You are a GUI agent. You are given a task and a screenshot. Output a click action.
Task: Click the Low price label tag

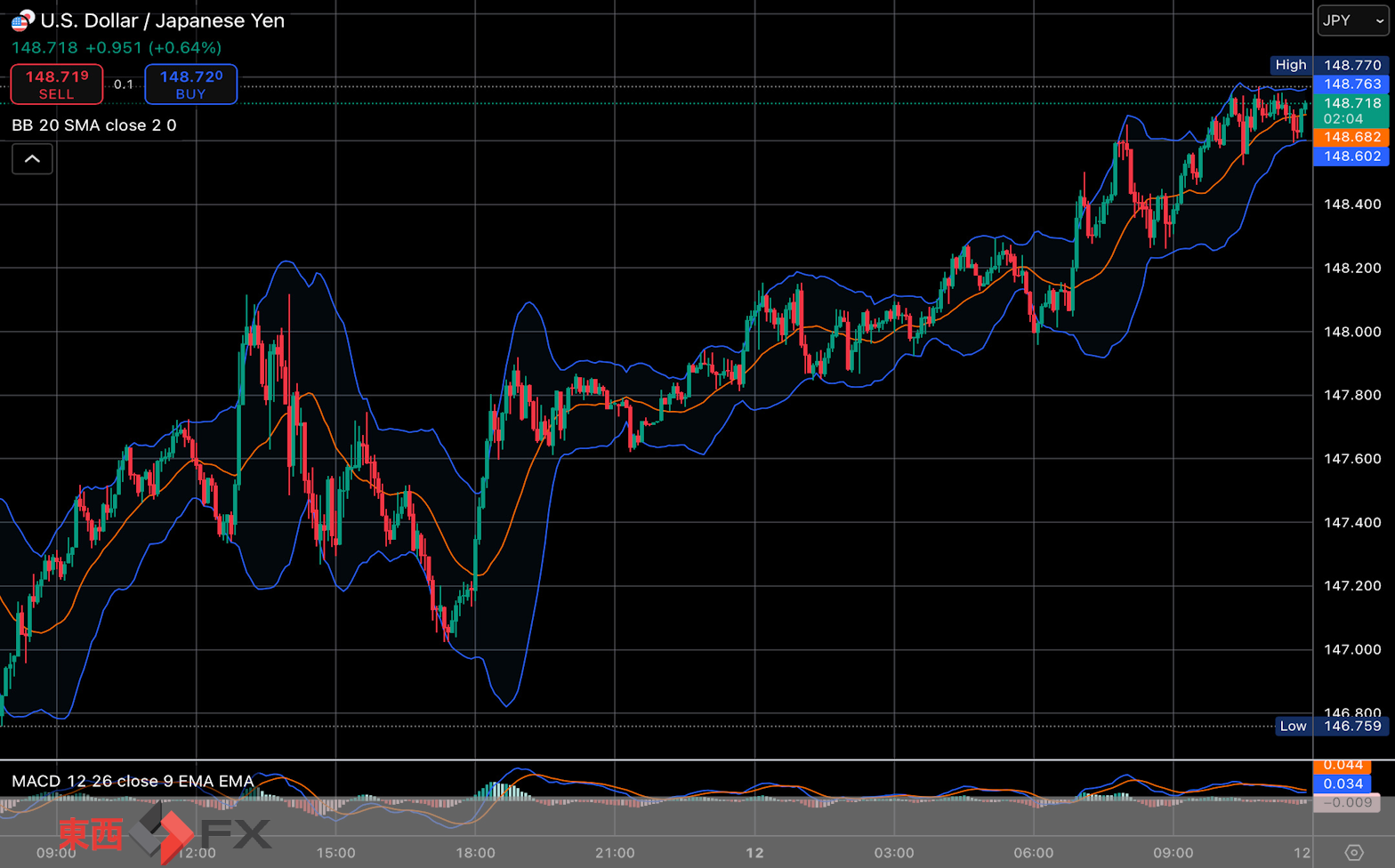coord(1293,726)
